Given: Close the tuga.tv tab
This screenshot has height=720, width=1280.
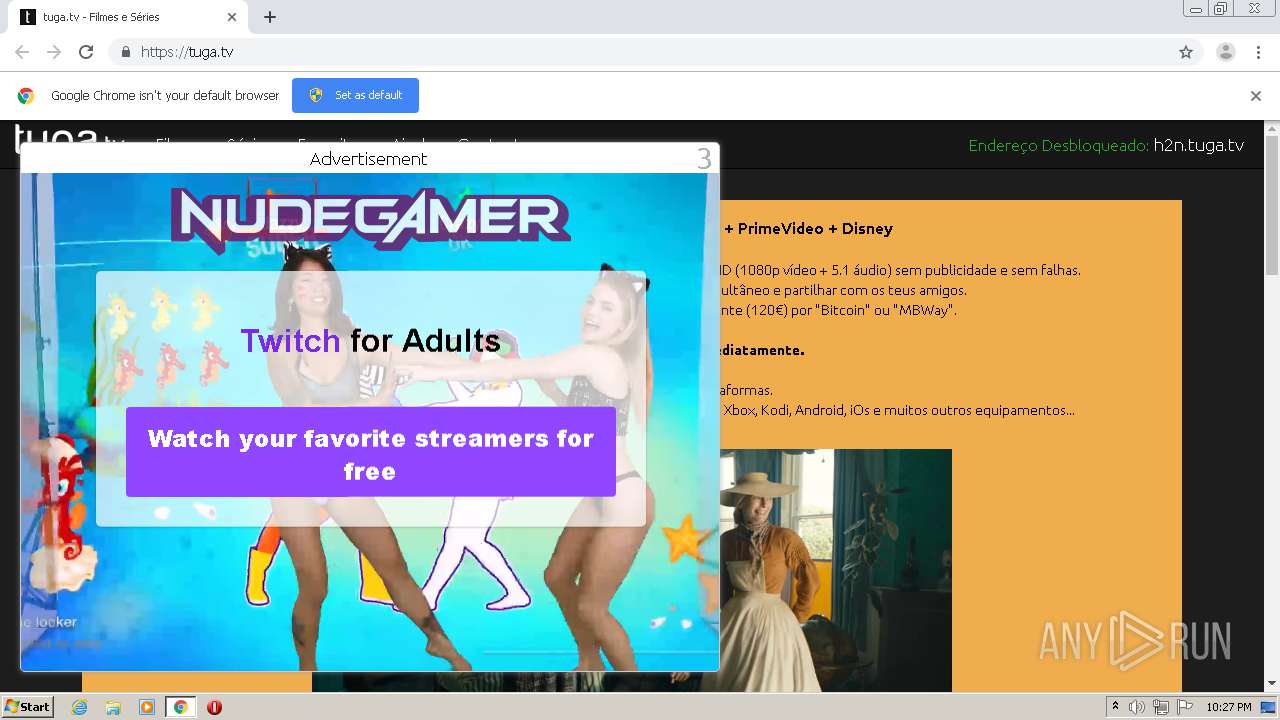Looking at the screenshot, I should pos(232,17).
